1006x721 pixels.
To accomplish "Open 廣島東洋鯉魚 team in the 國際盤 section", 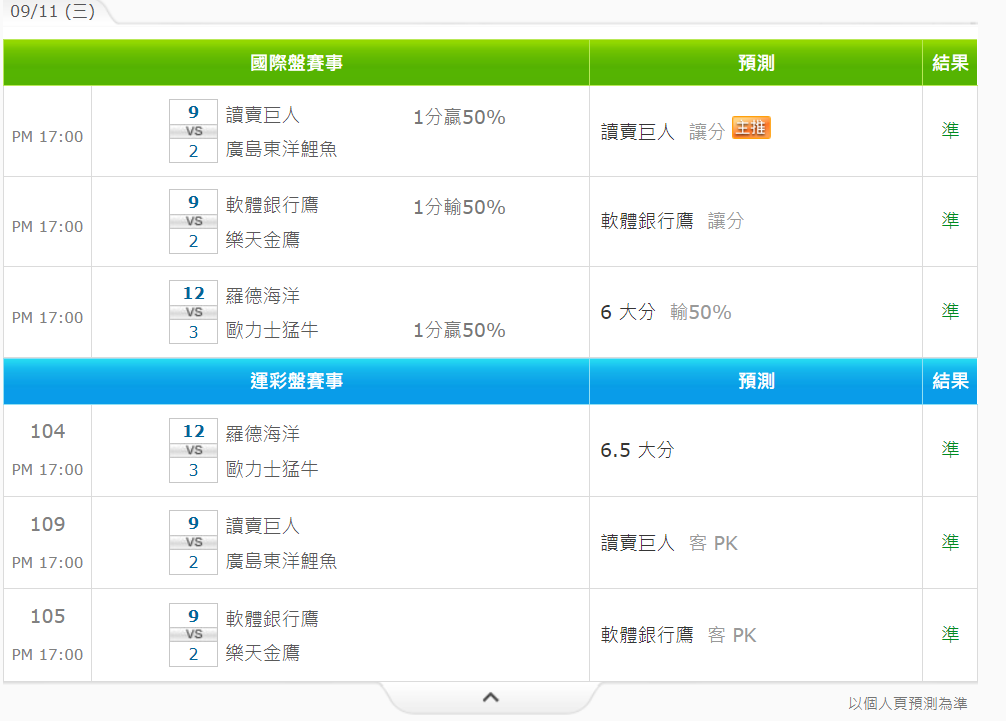I will [x=281, y=149].
